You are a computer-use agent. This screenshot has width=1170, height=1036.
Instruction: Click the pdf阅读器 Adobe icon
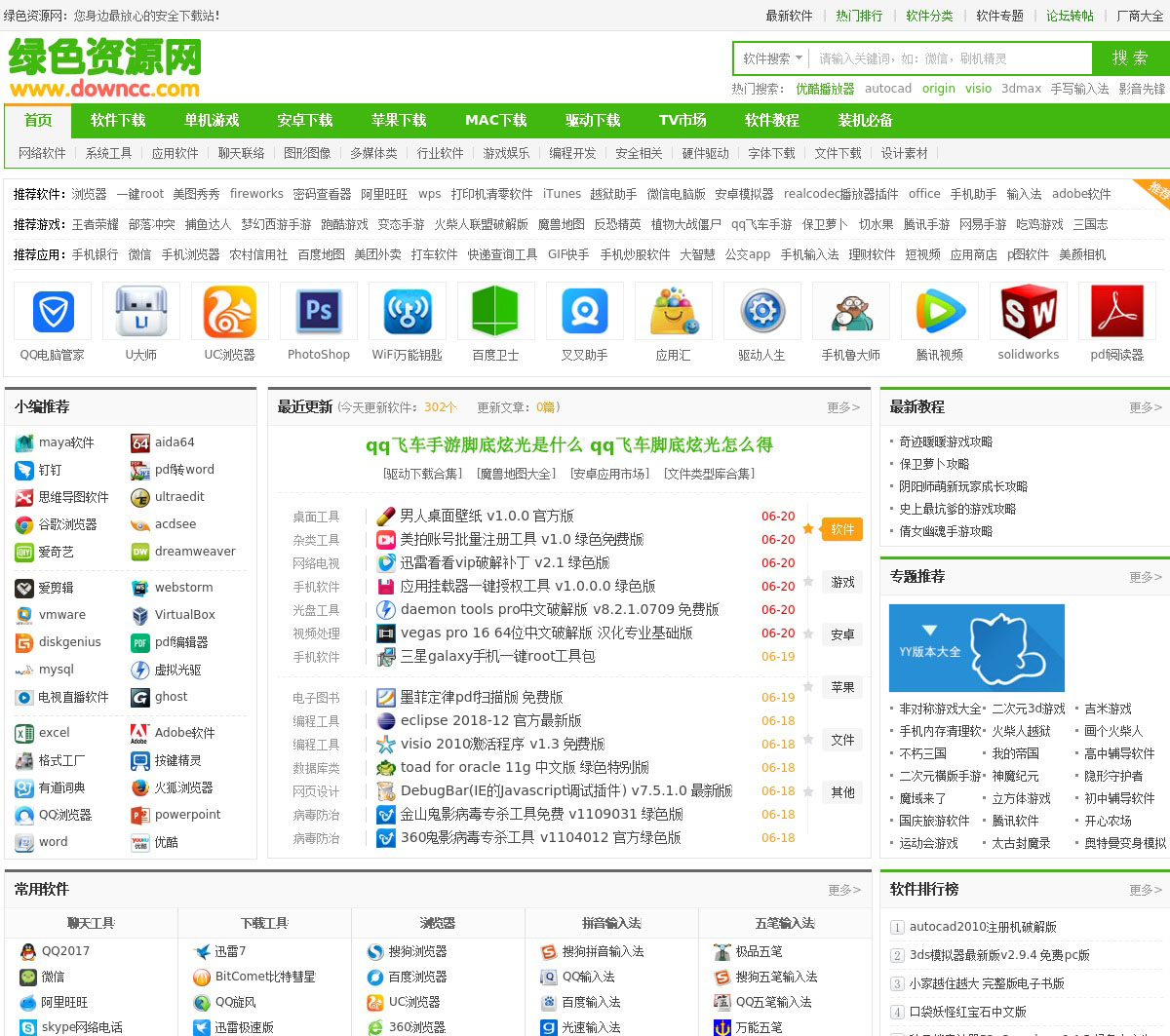point(1117,312)
